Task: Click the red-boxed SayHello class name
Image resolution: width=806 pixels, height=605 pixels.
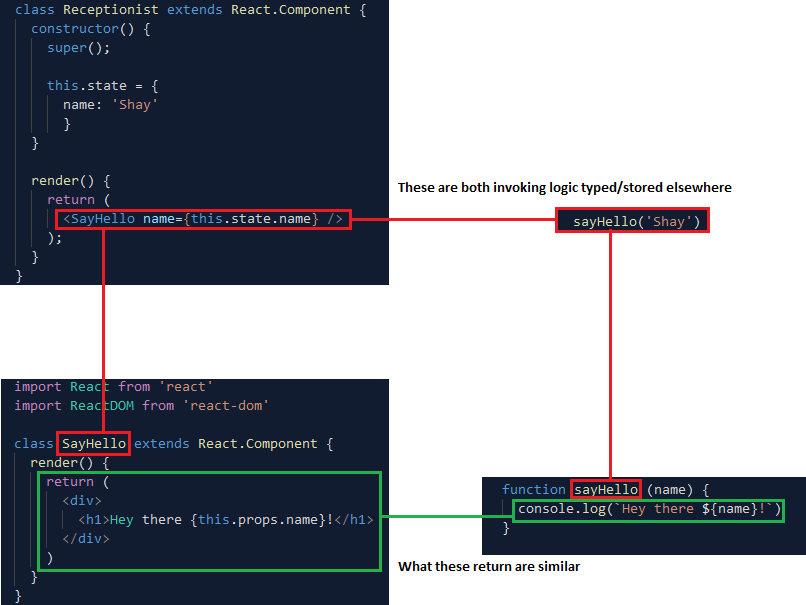Action: pyautogui.click(x=93, y=443)
